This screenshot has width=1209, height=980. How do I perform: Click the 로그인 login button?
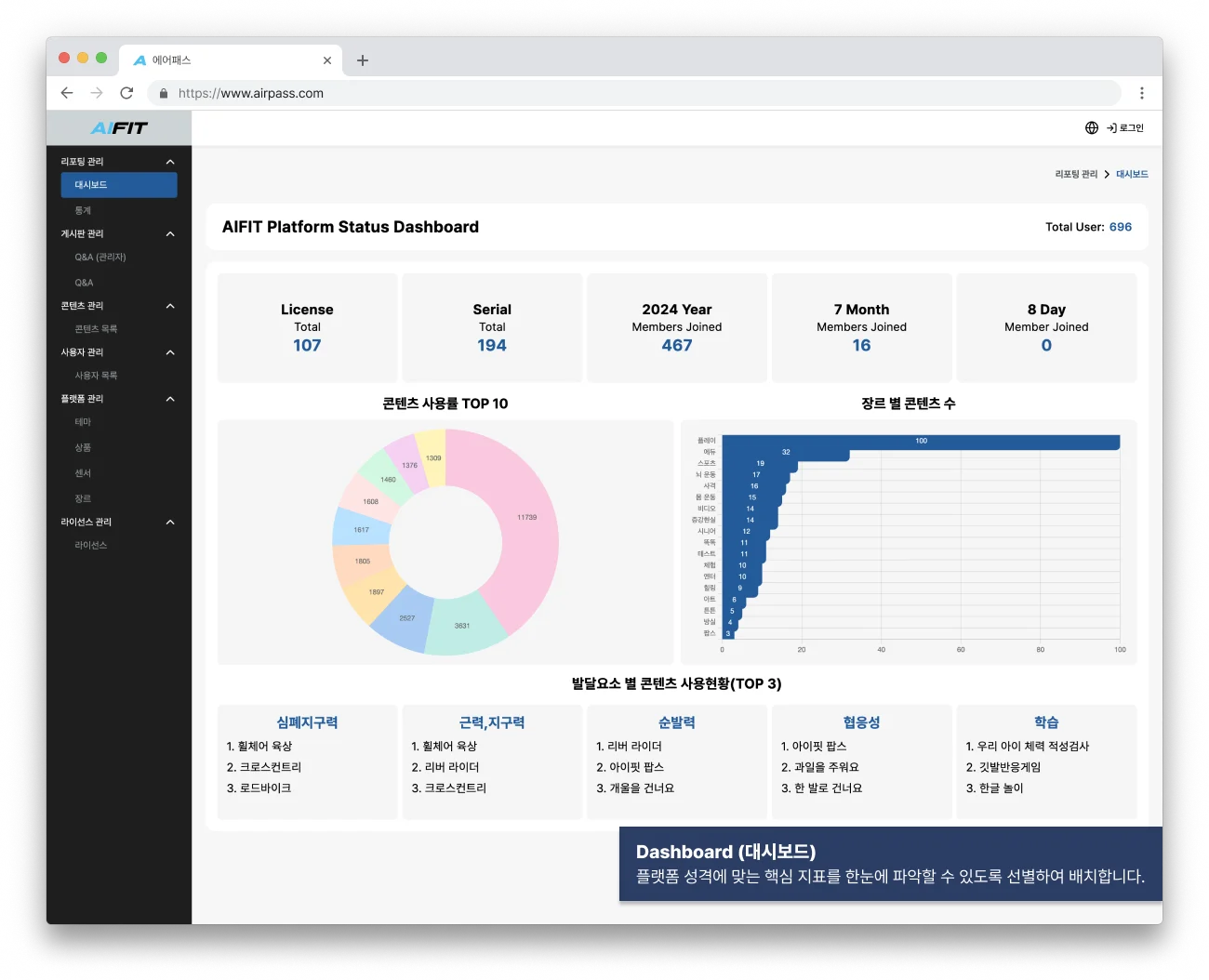(1126, 128)
